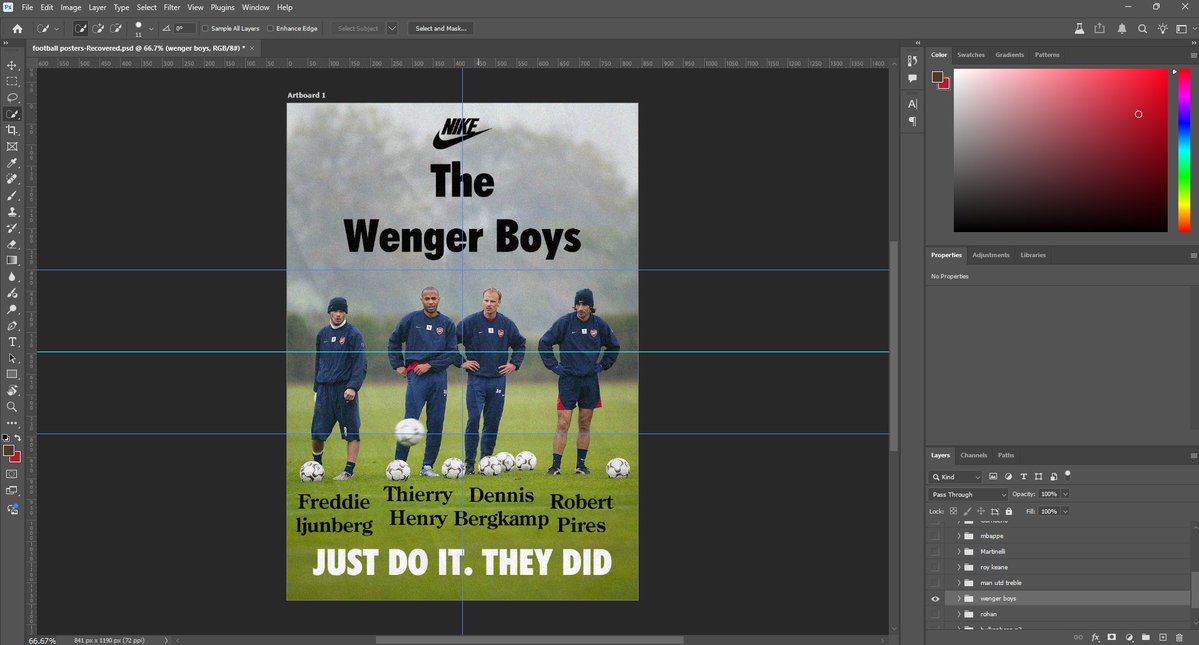Delete layer with trash icon
Image resolution: width=1199 pixels, height=645 pixels.
1179,637
